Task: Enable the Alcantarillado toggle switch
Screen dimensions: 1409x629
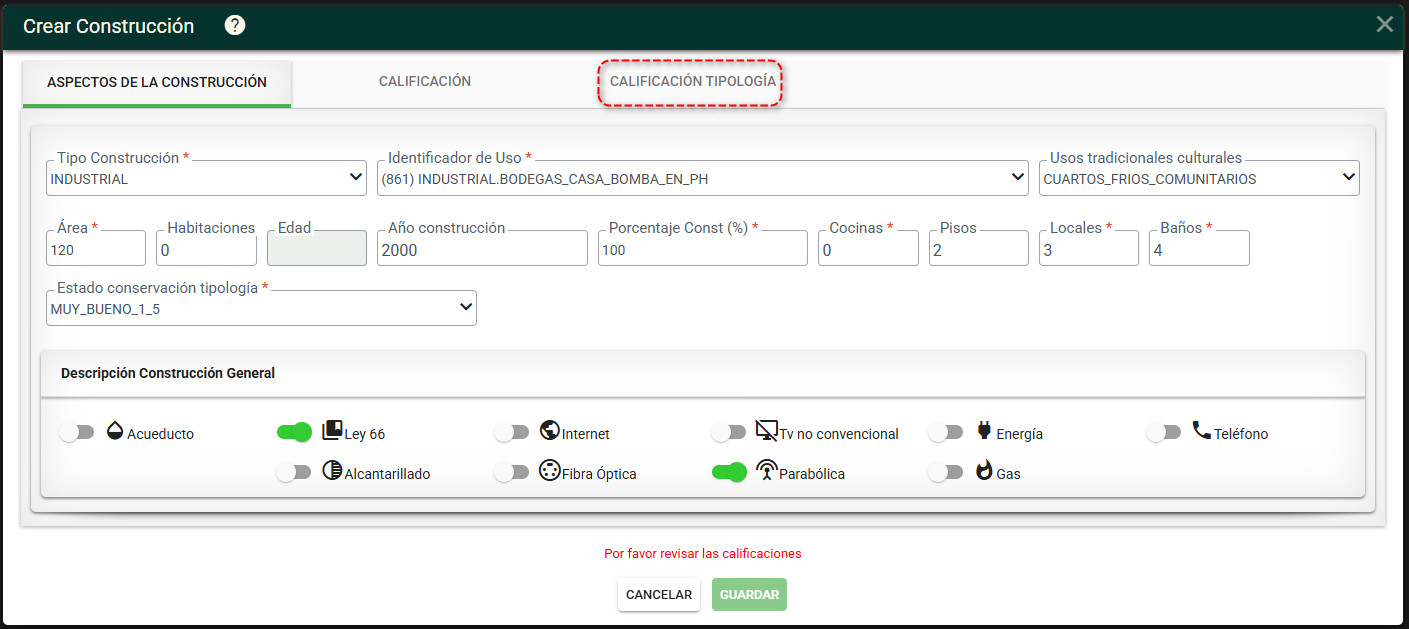Action: point(294,472)
